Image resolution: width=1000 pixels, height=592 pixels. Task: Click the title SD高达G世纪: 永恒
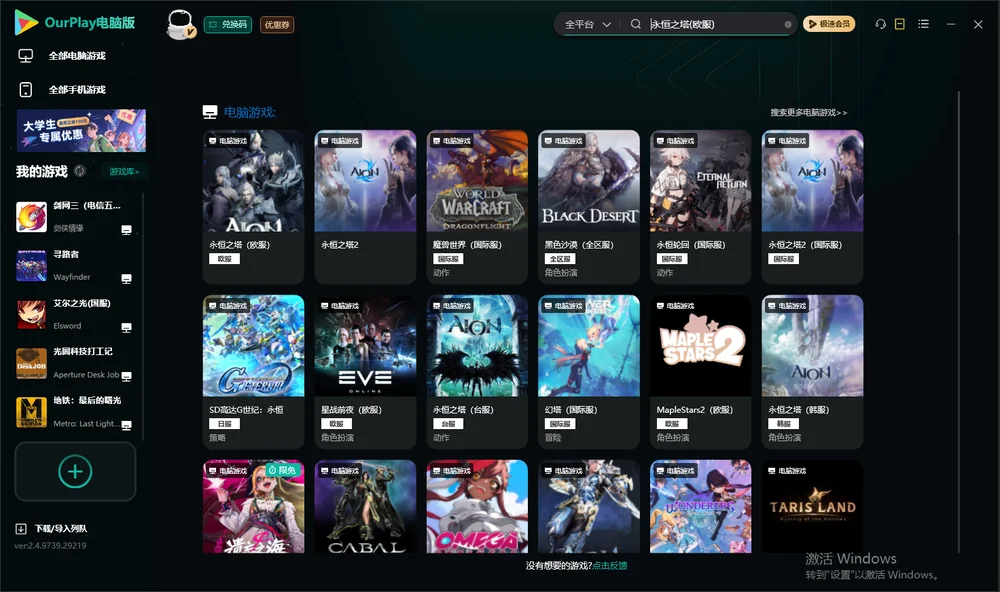point(247,410)
